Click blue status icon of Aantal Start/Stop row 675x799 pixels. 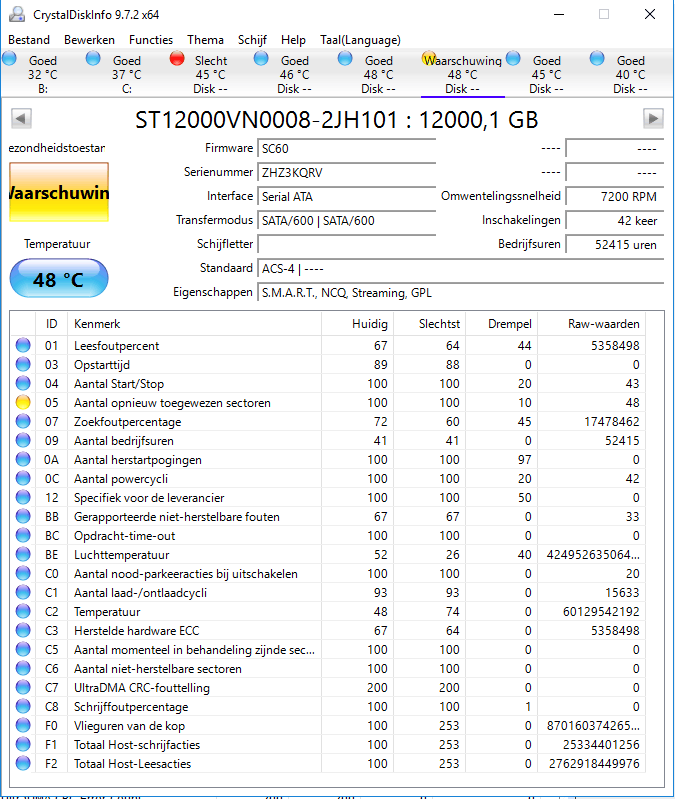click(23, 383)
